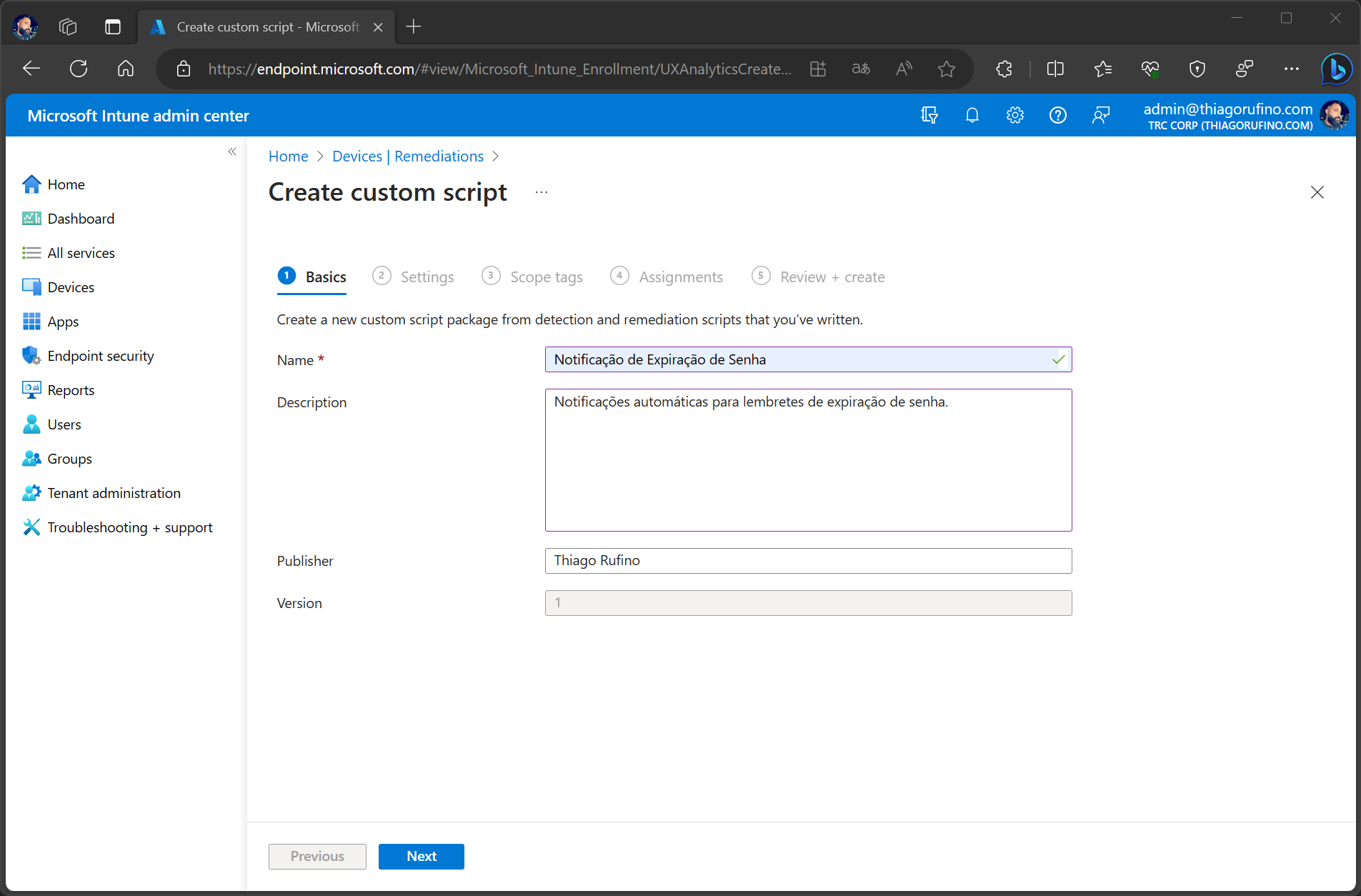Open Troubleshooting + support
This screenshot has width=1361, height=896.
pyautogui.click(x=117, y=527)
